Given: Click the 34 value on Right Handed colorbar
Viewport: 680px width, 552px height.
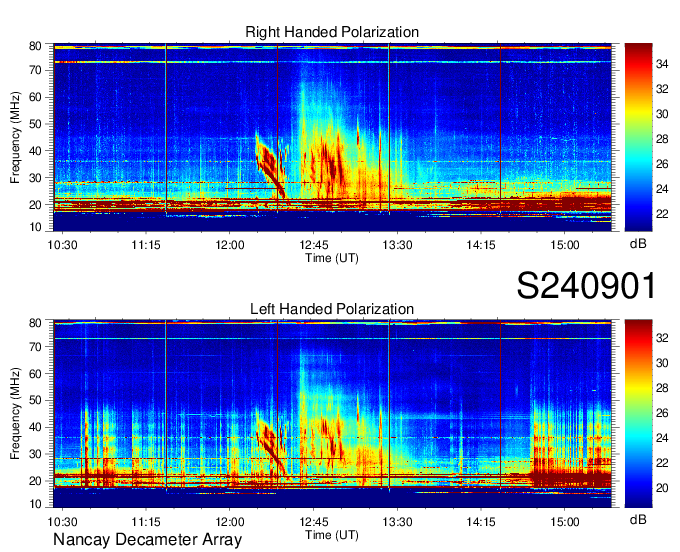Looking at the screenshot, I should (x=662, y=64).
